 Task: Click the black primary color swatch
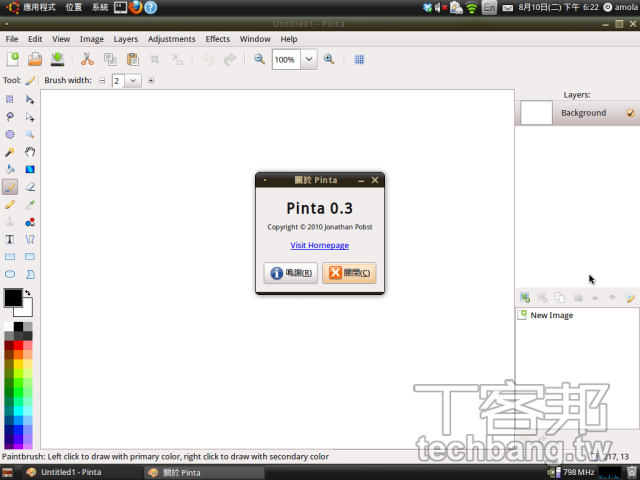(x=13, y=298)
